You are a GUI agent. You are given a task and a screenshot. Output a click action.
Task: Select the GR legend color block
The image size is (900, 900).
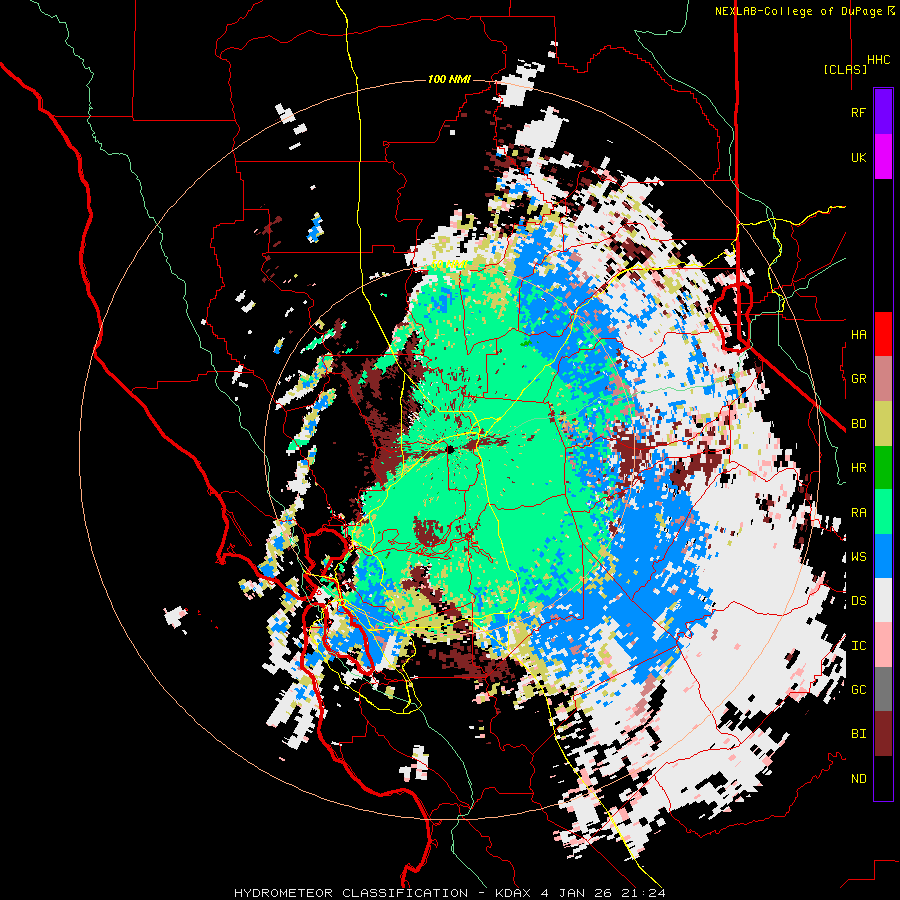(x=883, y=379)
